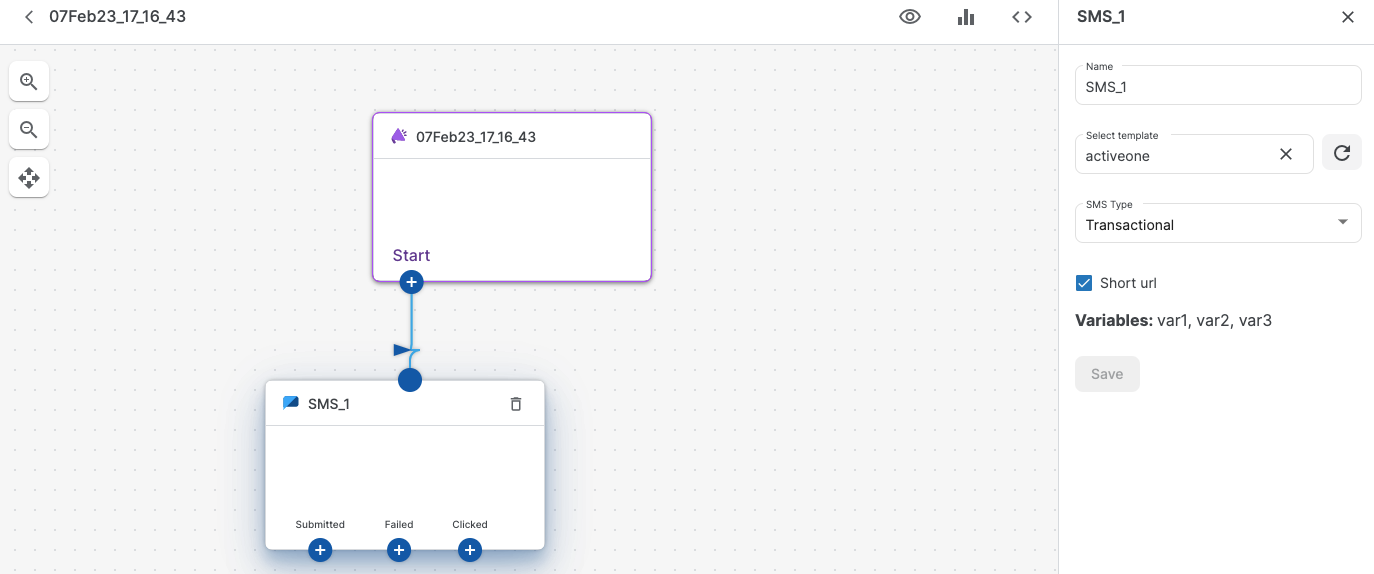The width and height of the screenshot is (1374, 574).
Task: Click the blue SMS flag icon
Action: pos(291,403)
